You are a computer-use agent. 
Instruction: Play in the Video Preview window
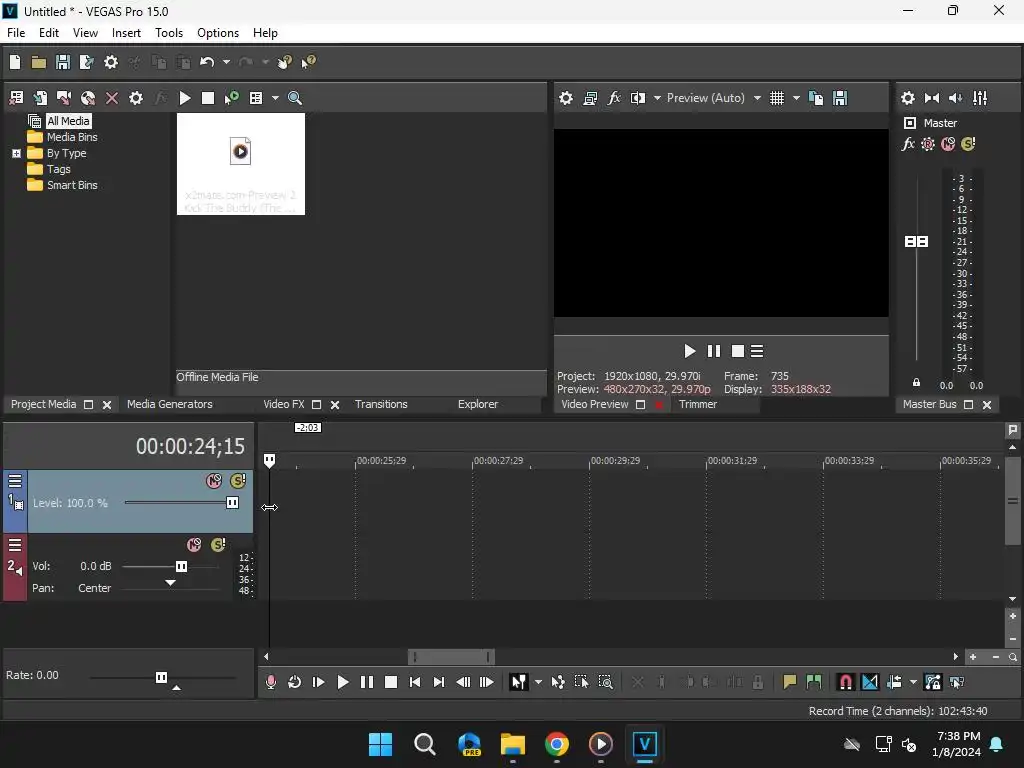pyautogui.click(x=690, y=351)
